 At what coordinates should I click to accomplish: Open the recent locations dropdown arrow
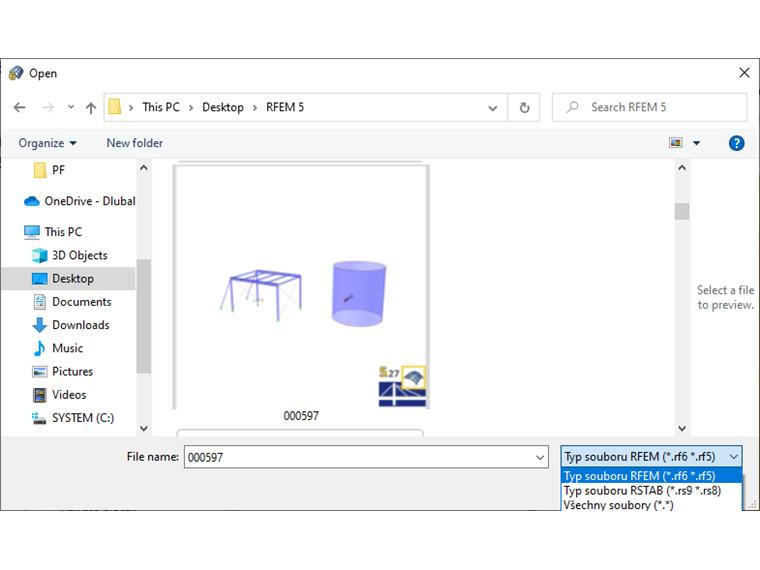tap(71, 107)
